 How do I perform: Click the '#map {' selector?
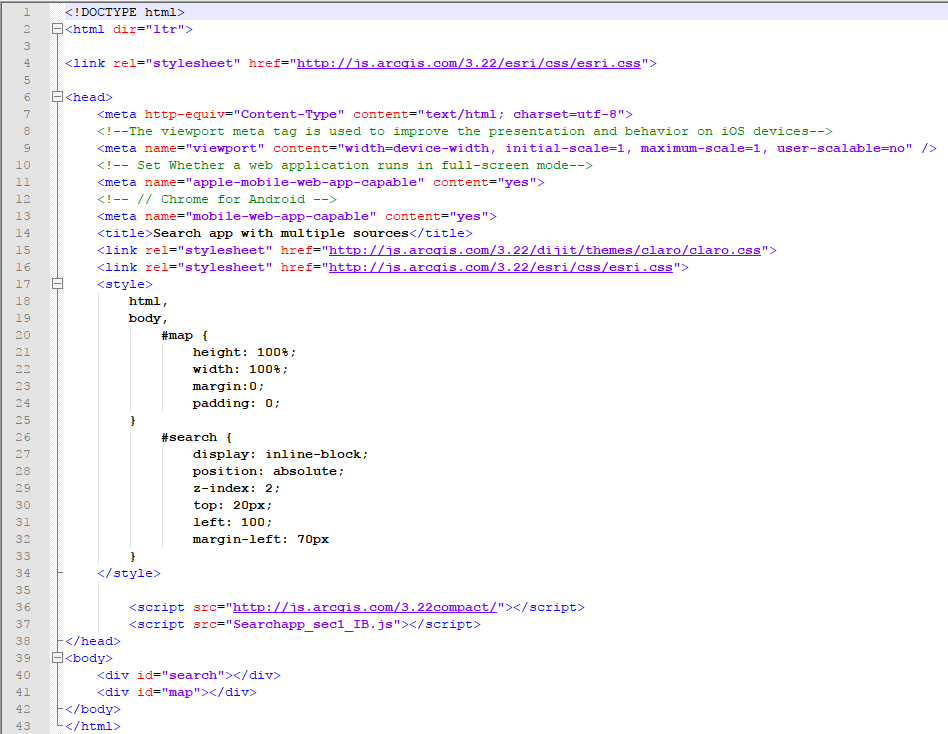pyautogui.click(x=184, y=335)
